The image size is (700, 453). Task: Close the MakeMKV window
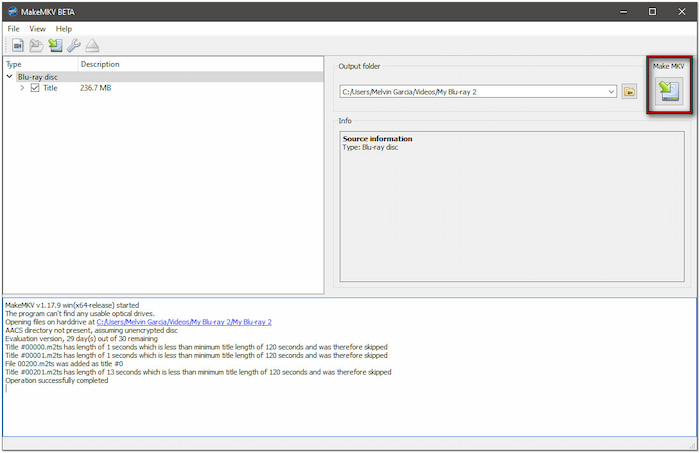pyautogui.click(x=682, y=12)
